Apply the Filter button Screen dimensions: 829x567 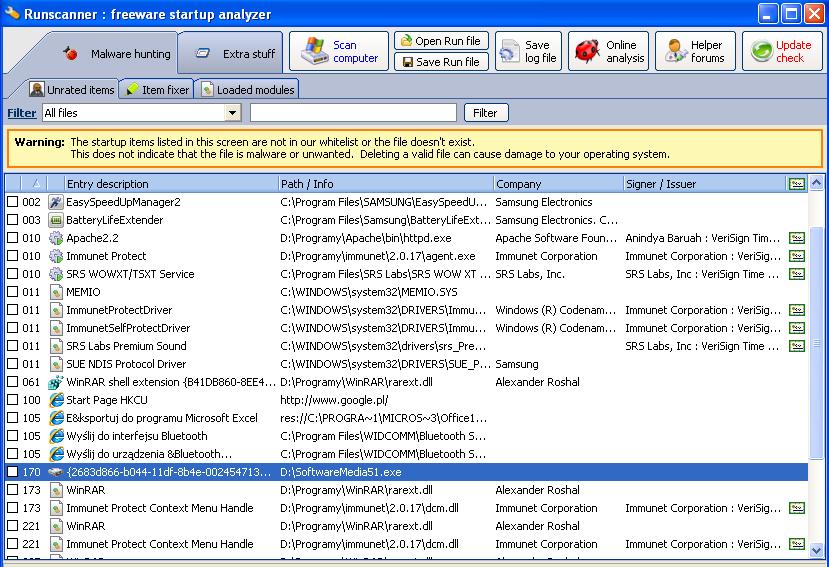[486, 113]
